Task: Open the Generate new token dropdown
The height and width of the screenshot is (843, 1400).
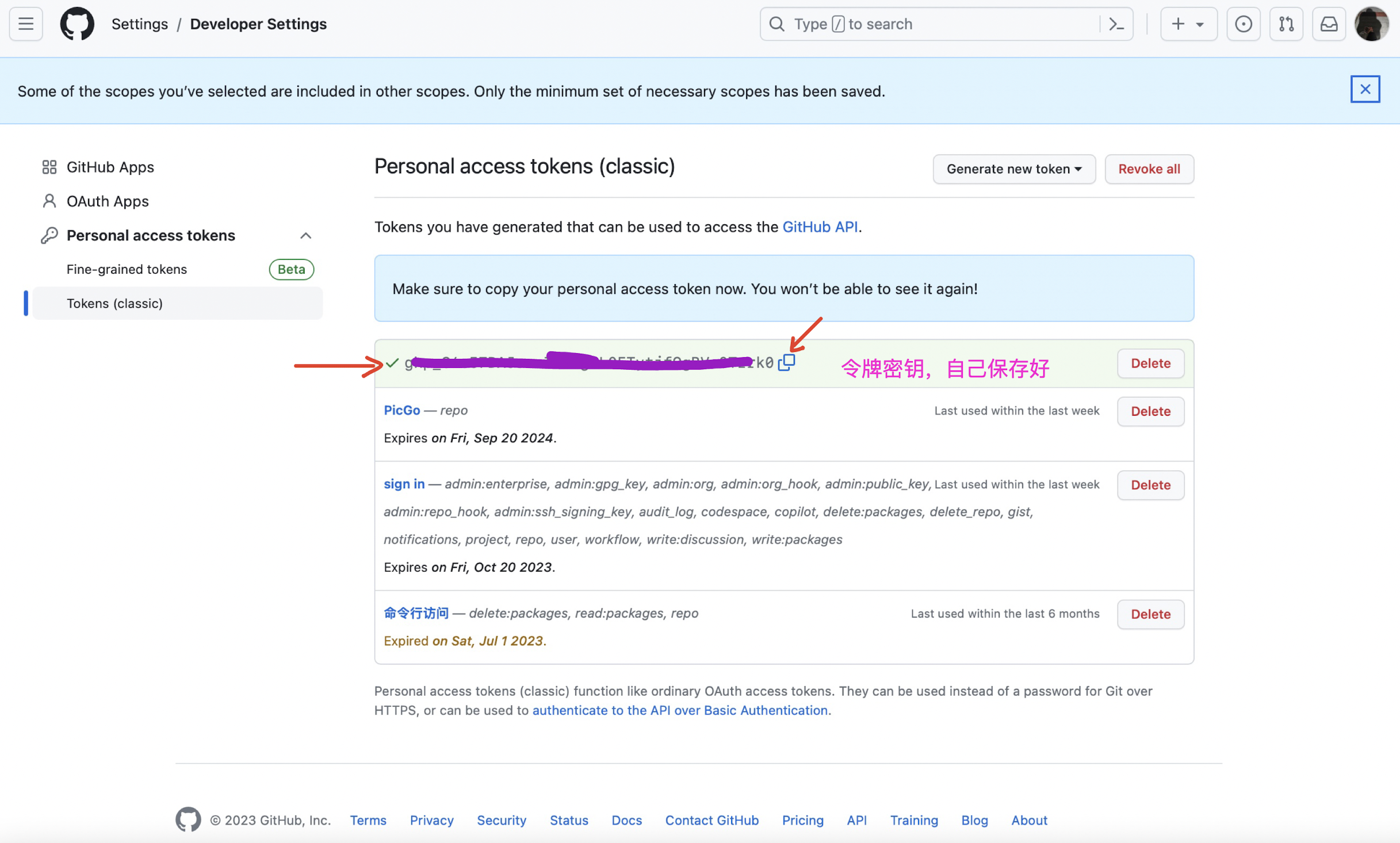Action: click(x=1013, y=169)
